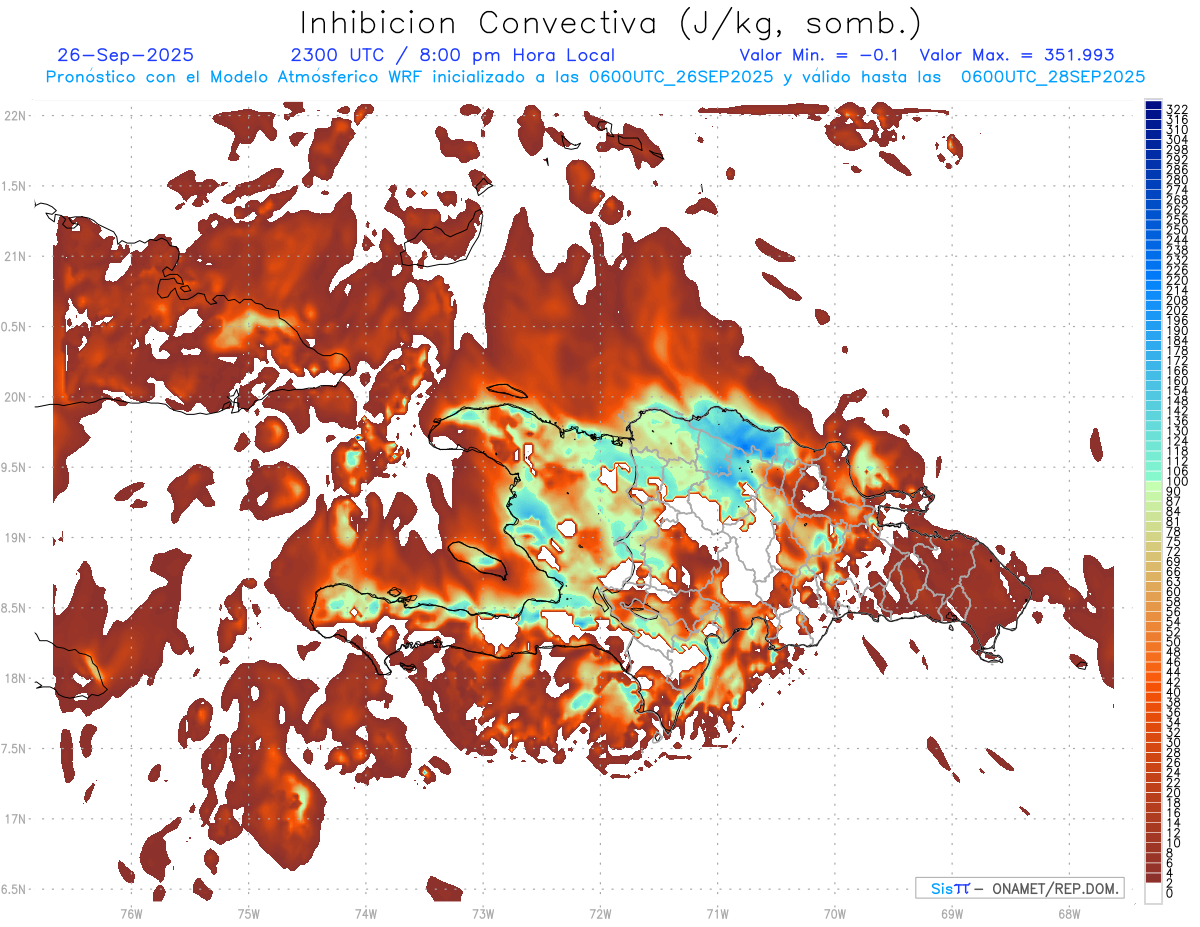The height and width of the screenshot is (927, 1200).
Task: Click the latitude label '17N'
Action: [x=15, y=819]
